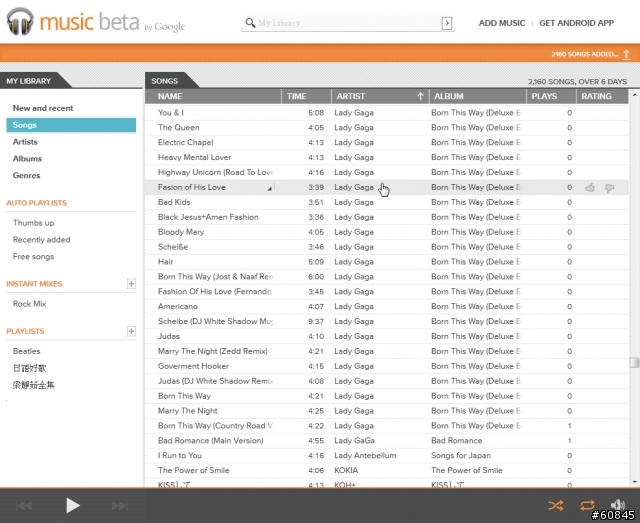
Task: Thumbs down Fasion of His Love
Action: point(609,188)
